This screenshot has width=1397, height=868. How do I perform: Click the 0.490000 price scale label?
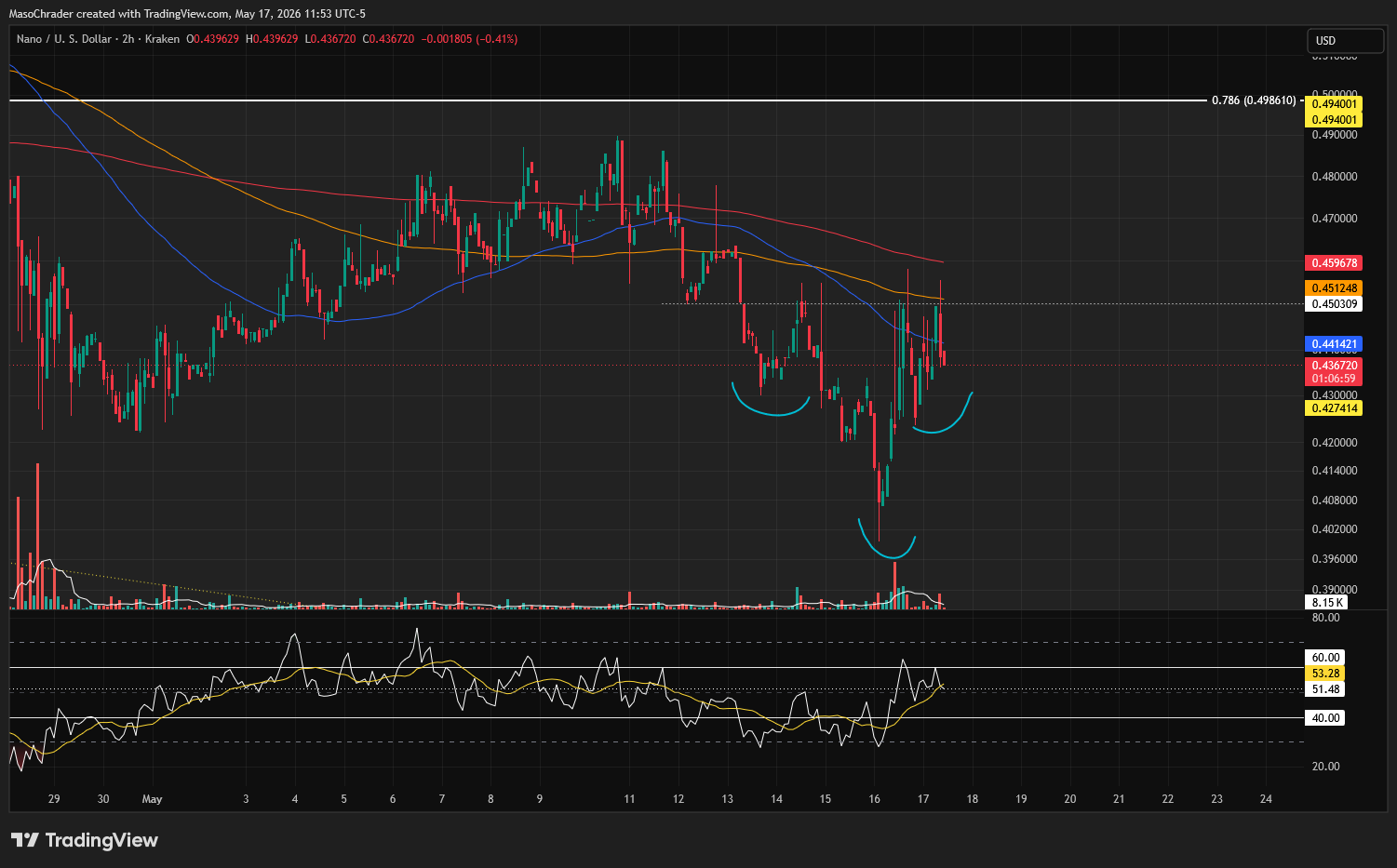tap(1335, 135)
